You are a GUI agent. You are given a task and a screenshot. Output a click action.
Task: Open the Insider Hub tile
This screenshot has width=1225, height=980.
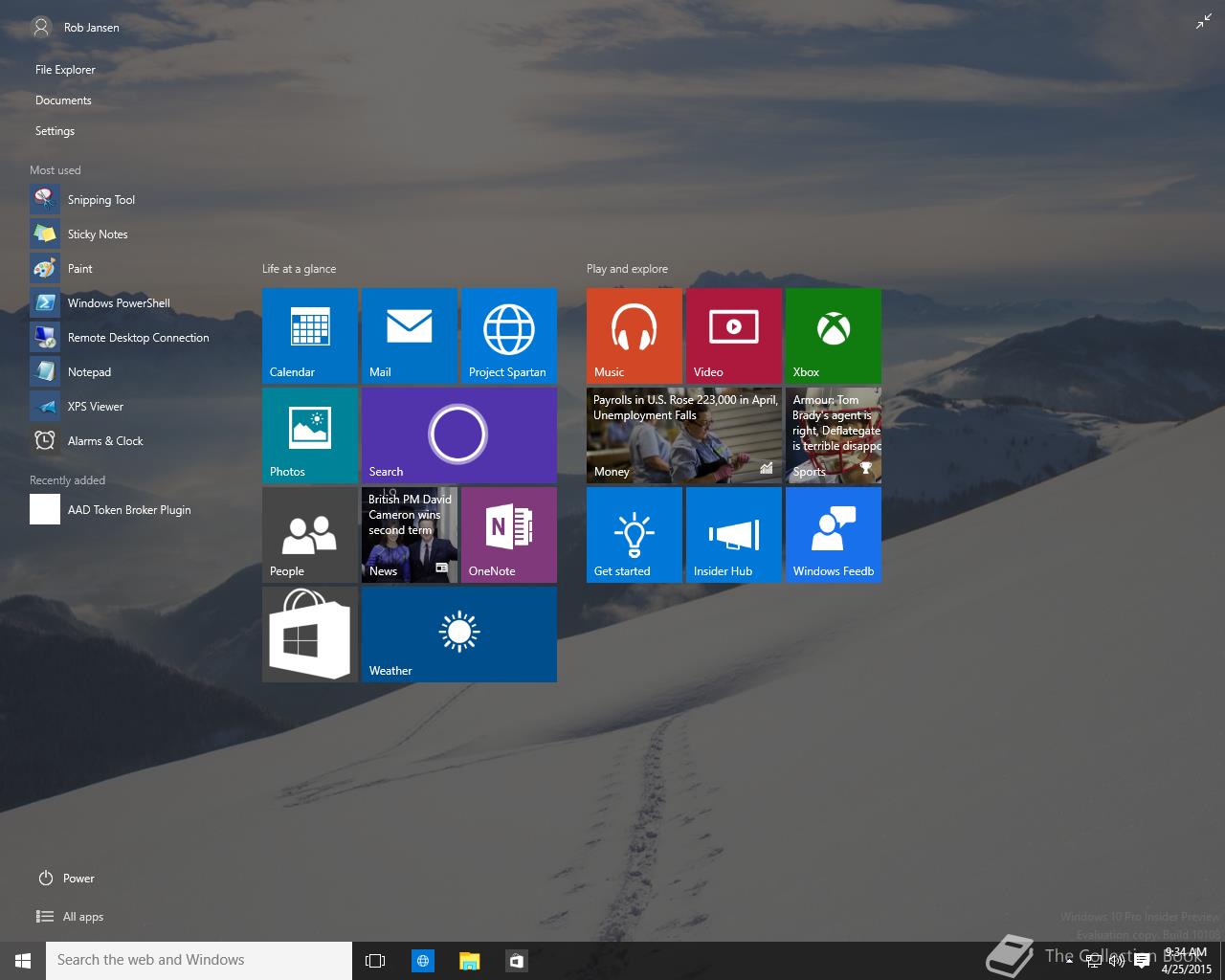pos(734,535)
